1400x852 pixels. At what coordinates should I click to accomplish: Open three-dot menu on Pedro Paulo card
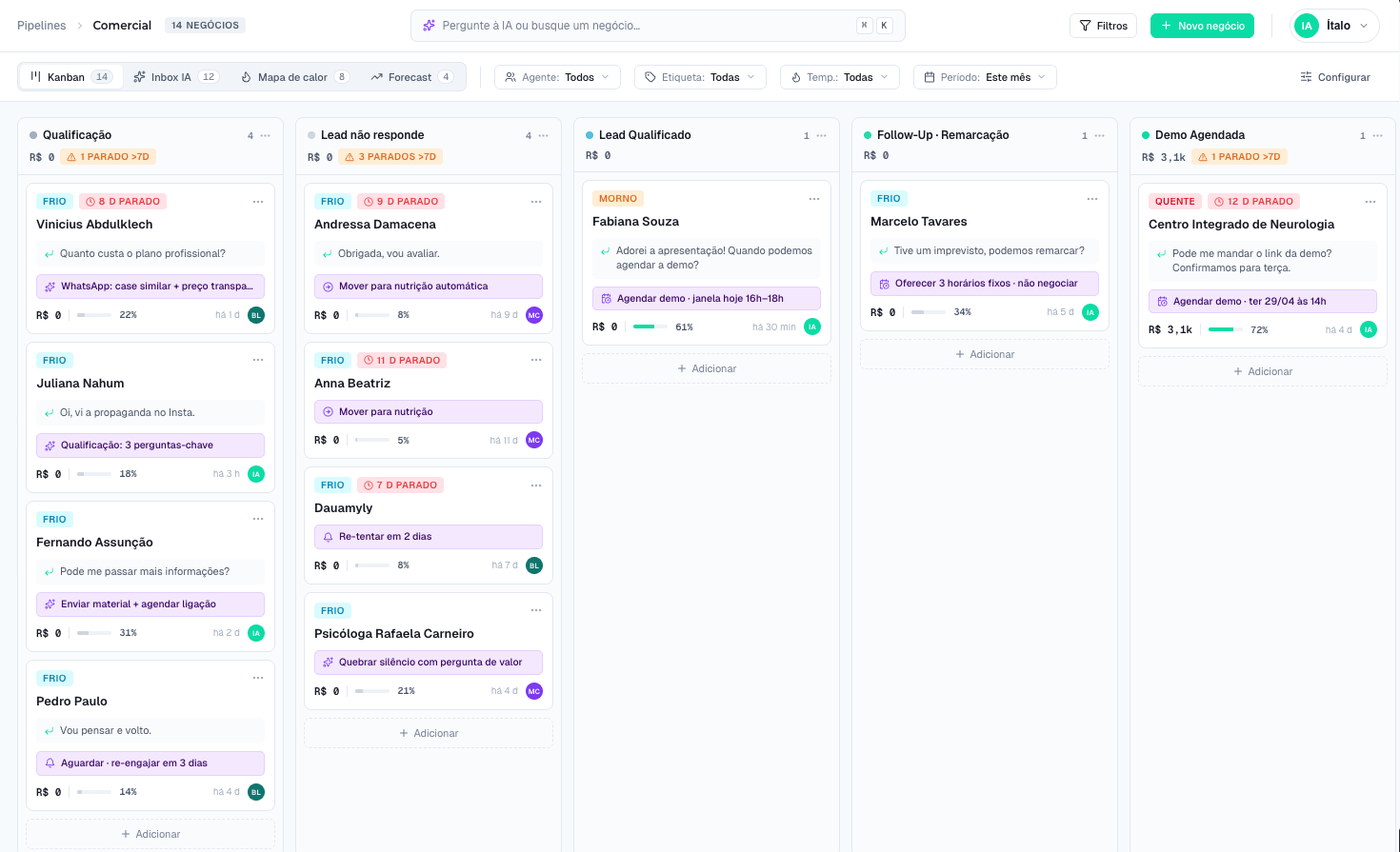click(x=257, y=679)
